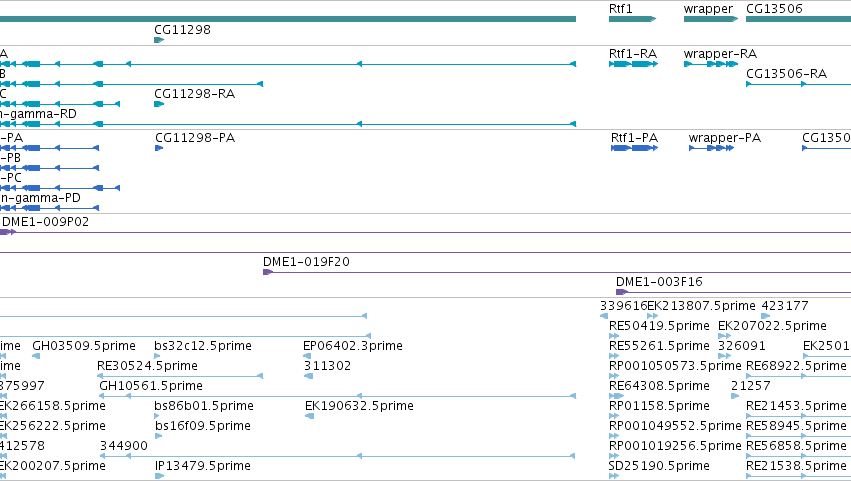The image size is (851, 481).
Task: Select the CG13506-RA transcript label
Action: pyautogui.click(x=786, y=74)
